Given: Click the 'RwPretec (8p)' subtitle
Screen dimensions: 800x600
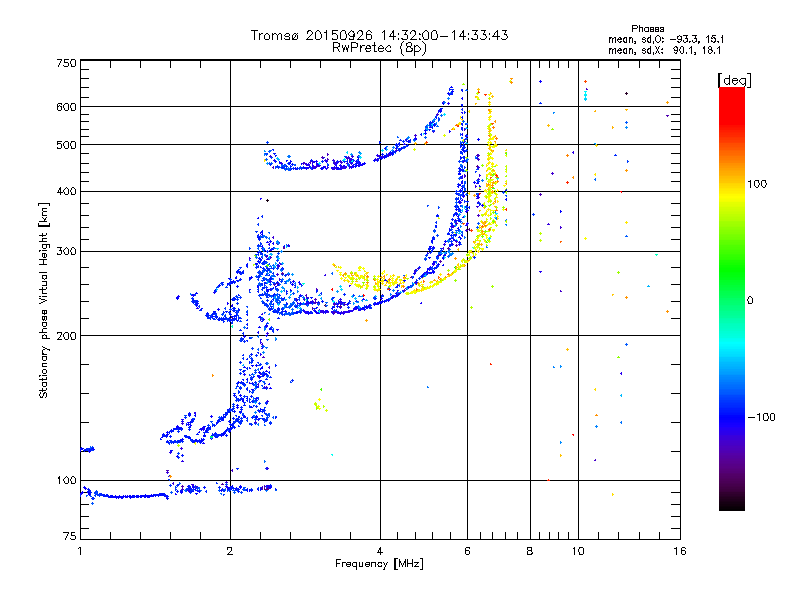Looking at the screenshot, I should coord(379,48).
